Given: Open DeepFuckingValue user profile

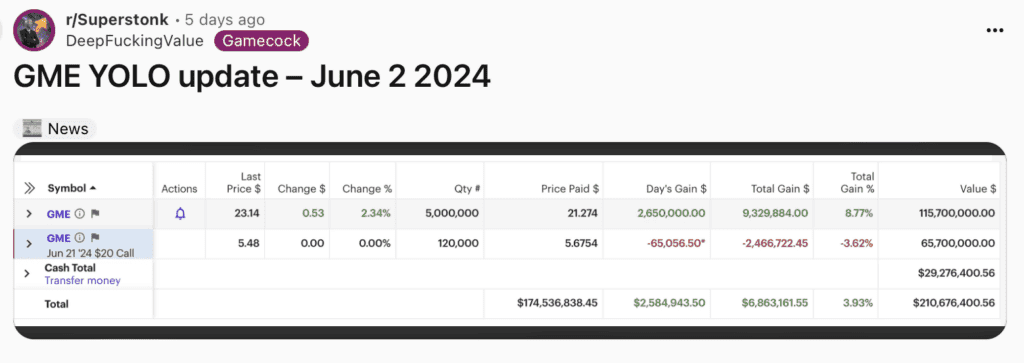Looking at the screenshot, I should point(135,41).
